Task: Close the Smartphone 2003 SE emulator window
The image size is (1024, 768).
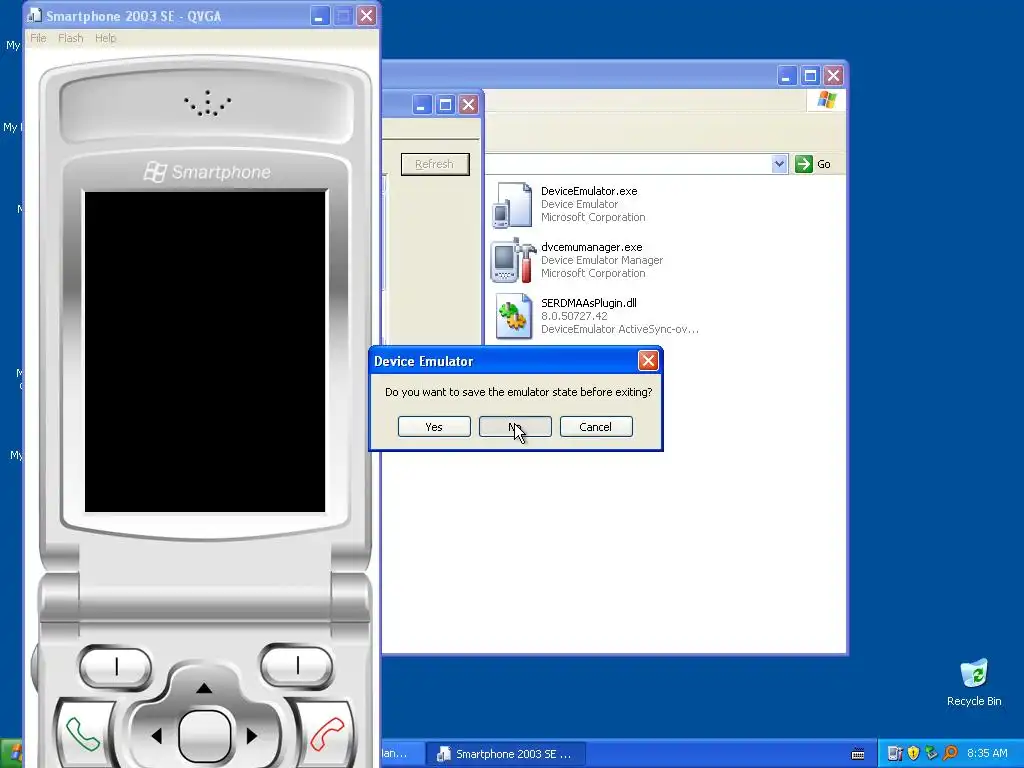Action: pyautogui.click(x=366, y=16)
